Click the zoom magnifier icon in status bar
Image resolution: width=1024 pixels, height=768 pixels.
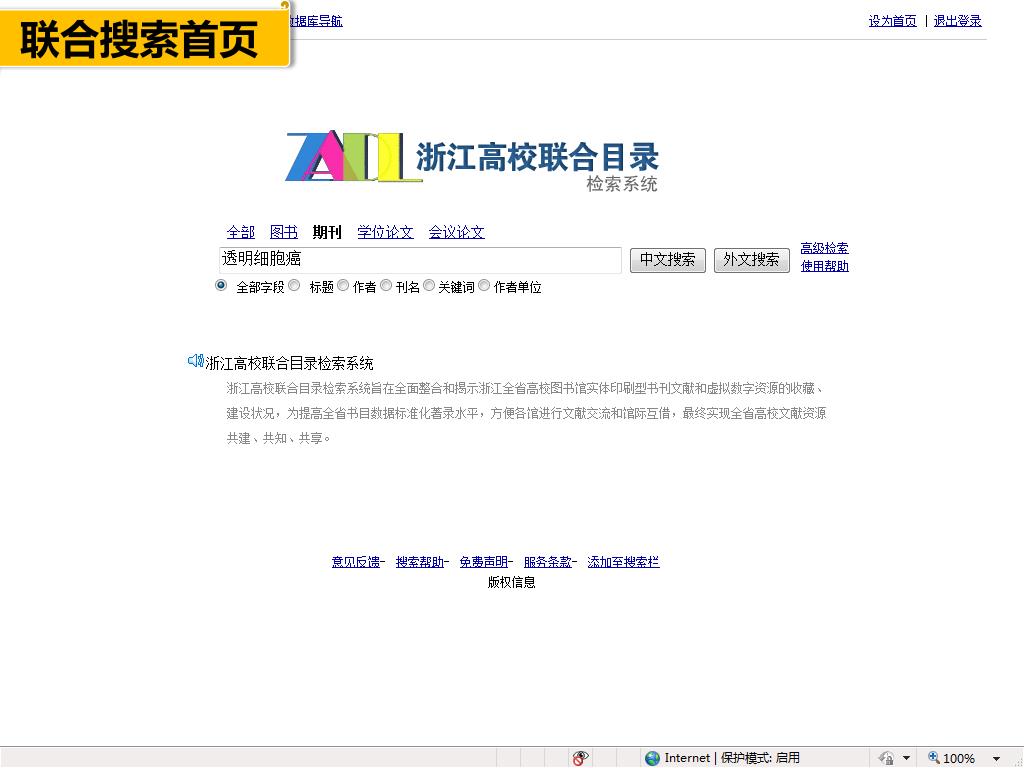934,757
